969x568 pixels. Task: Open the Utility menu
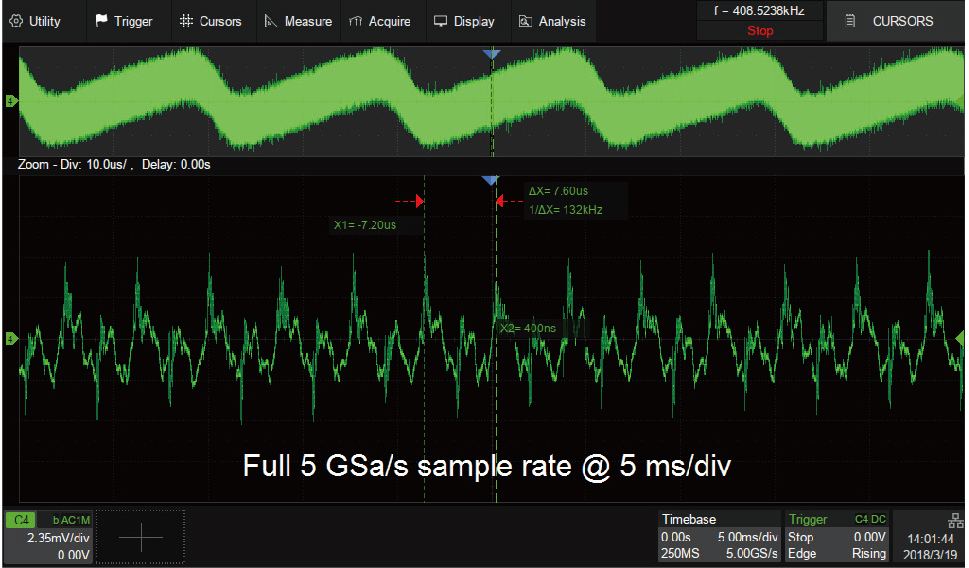(36, 21)
